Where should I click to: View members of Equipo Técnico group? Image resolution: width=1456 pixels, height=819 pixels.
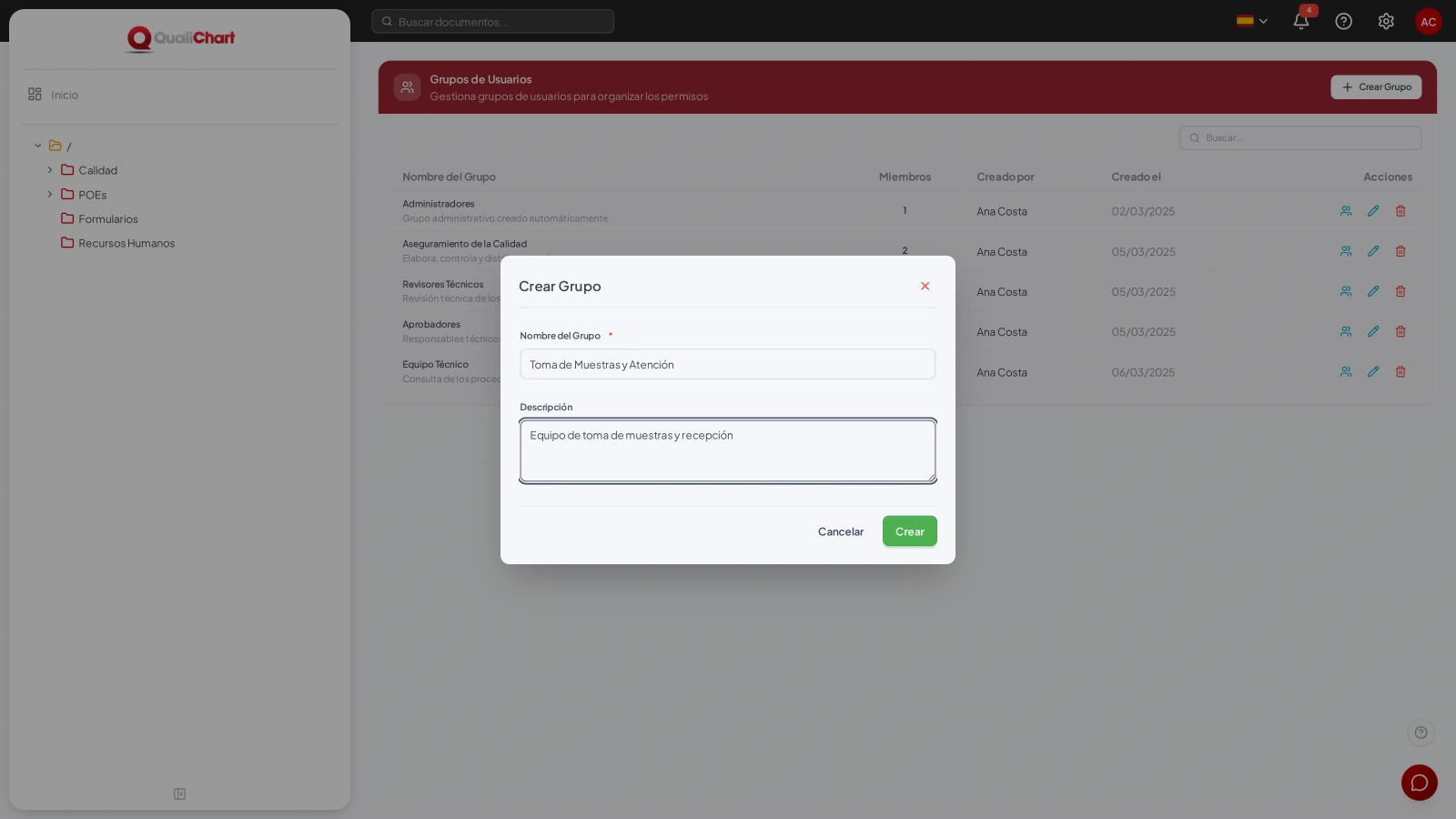pos(1346,371)
